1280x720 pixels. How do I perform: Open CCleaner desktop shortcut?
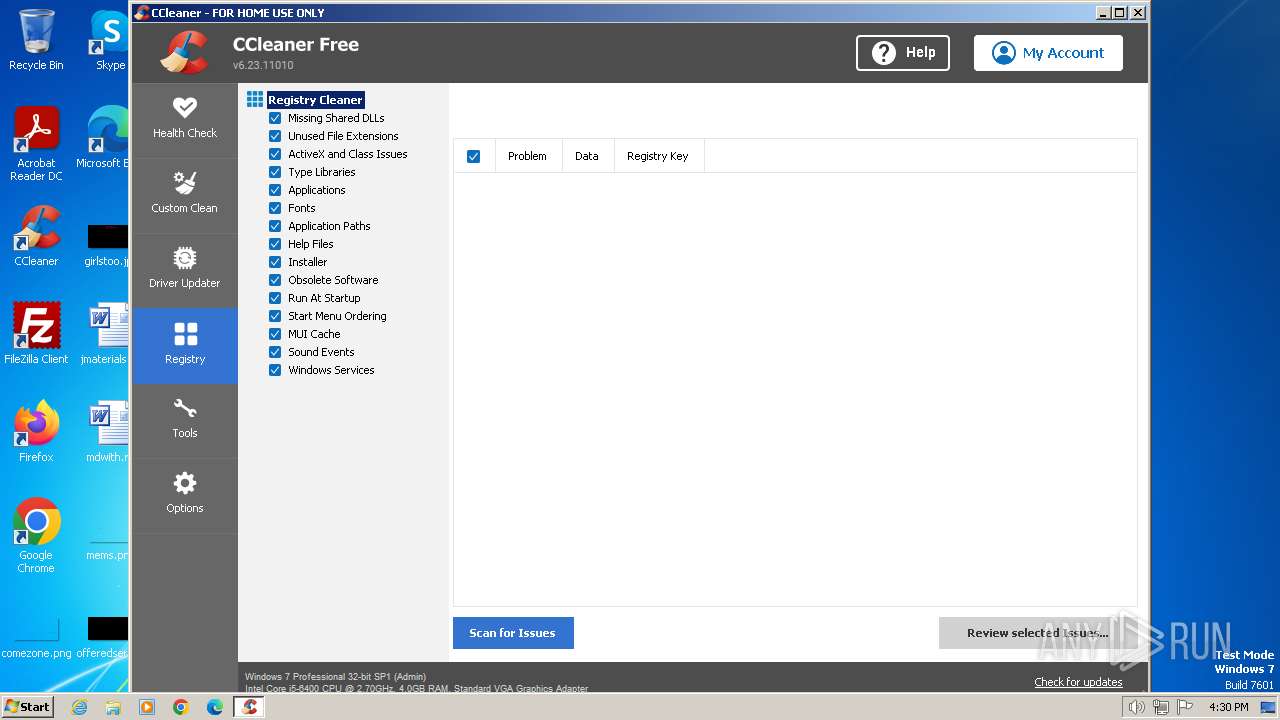coord(36,237)
